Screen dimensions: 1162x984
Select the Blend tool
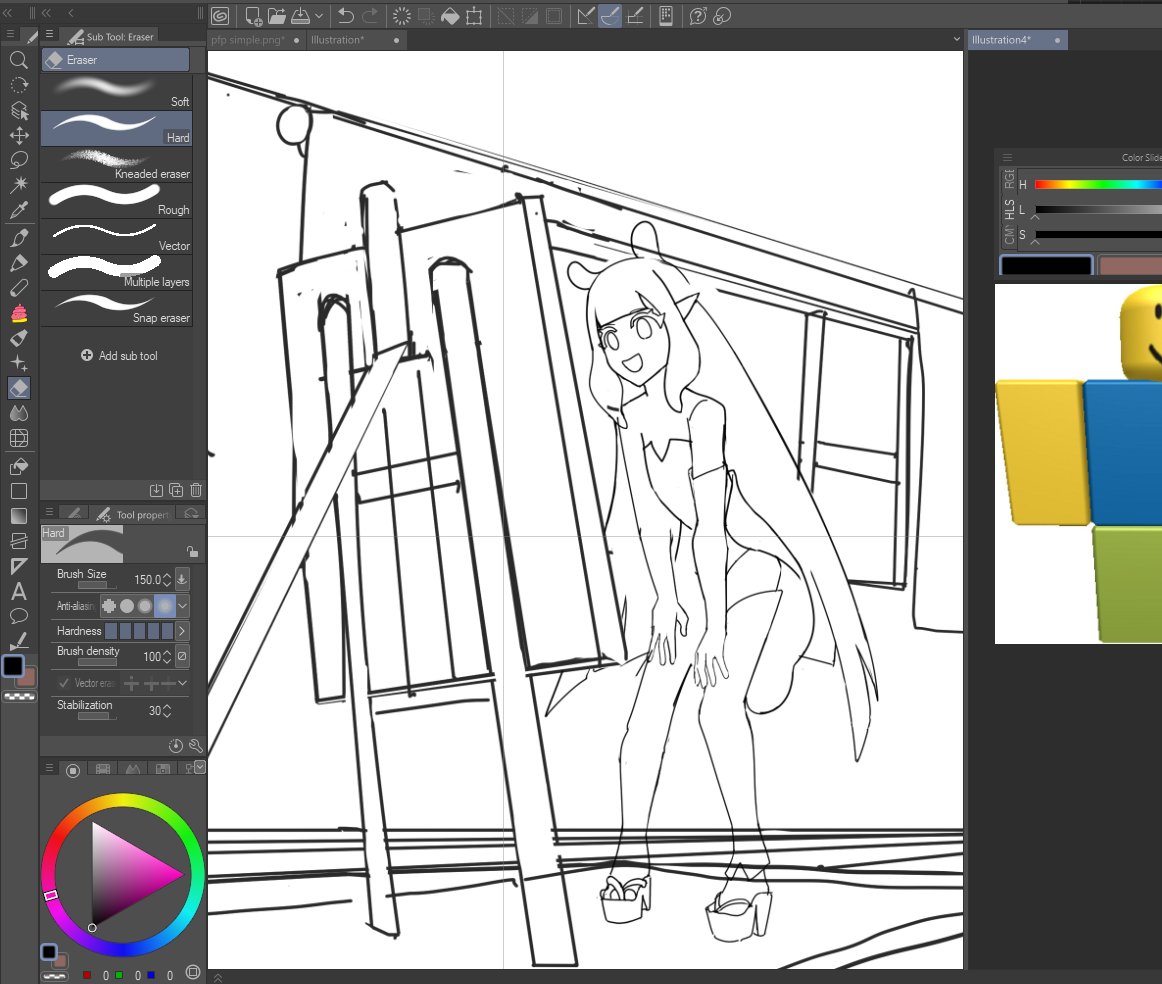point(19,413)
